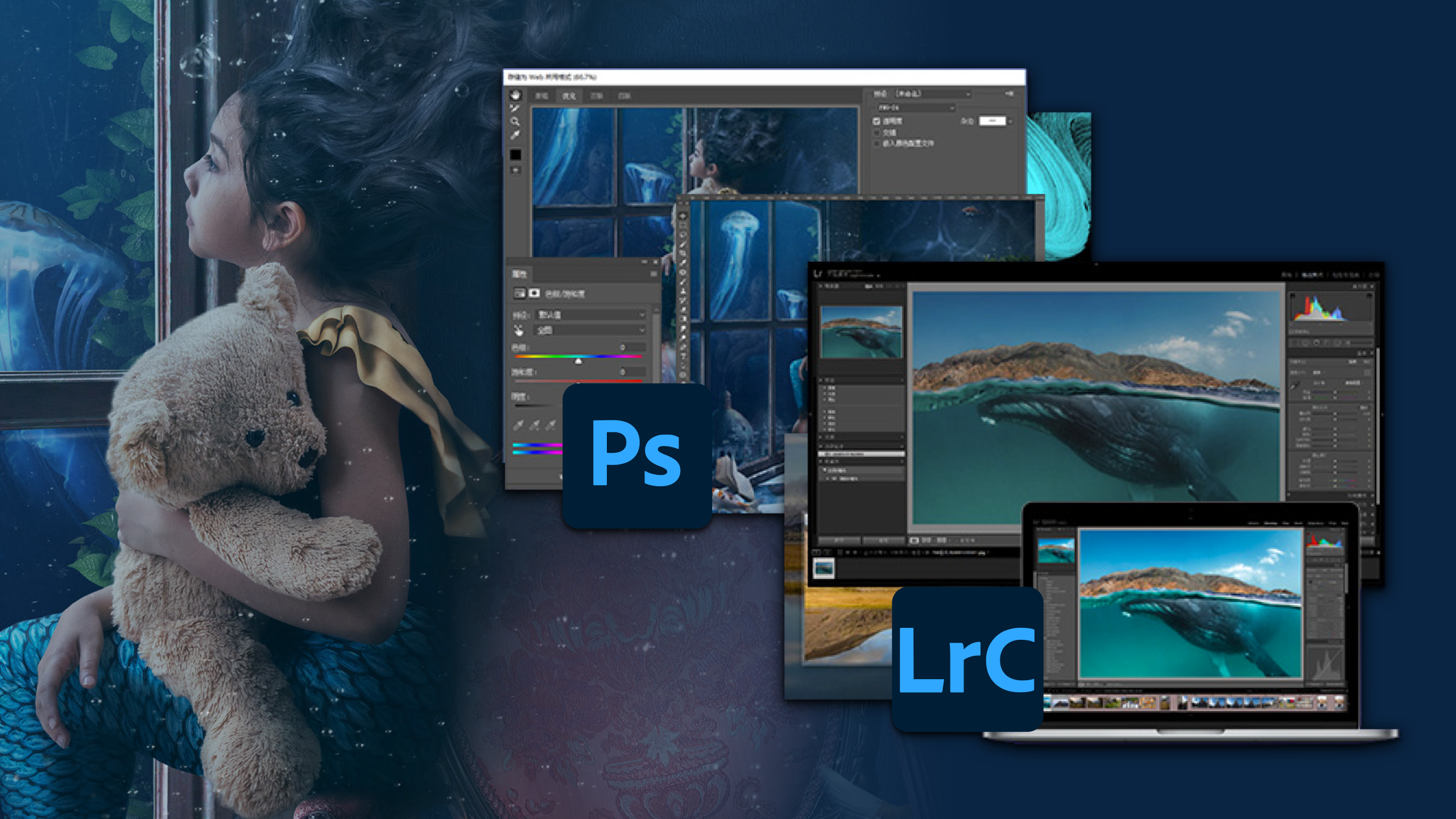The width and height of the screenshot is (1456, 819).
Task: Select the Zoom magnifier tool in Save for Web
Action: coord(515,122)
